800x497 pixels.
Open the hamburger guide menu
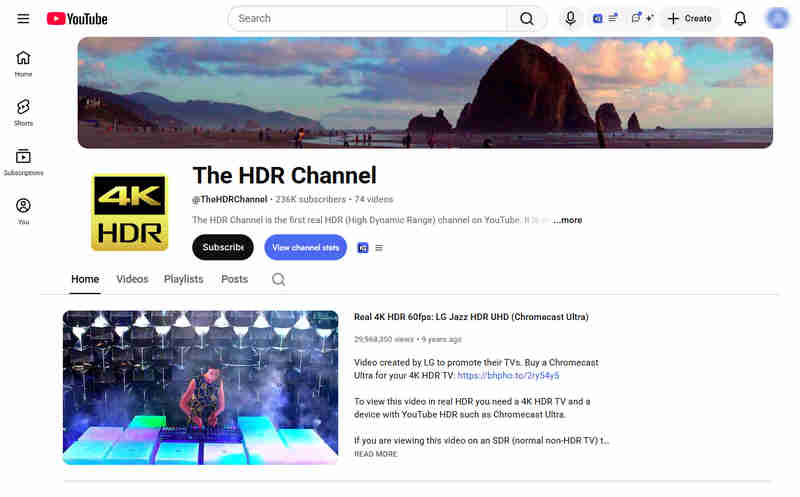pyautogui.click(x=23, y=19)
